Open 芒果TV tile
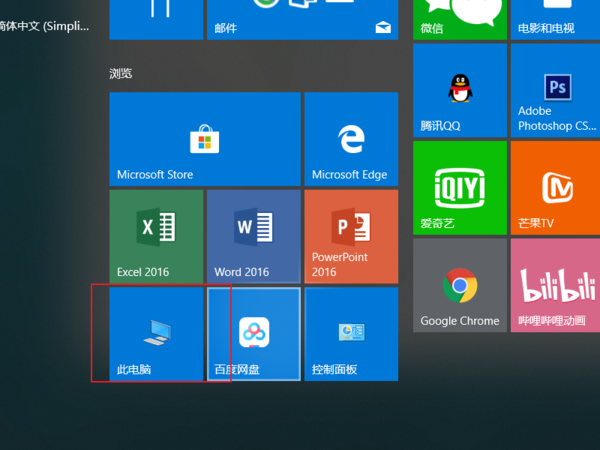This screenshot has height=450, width=600. 556,187
